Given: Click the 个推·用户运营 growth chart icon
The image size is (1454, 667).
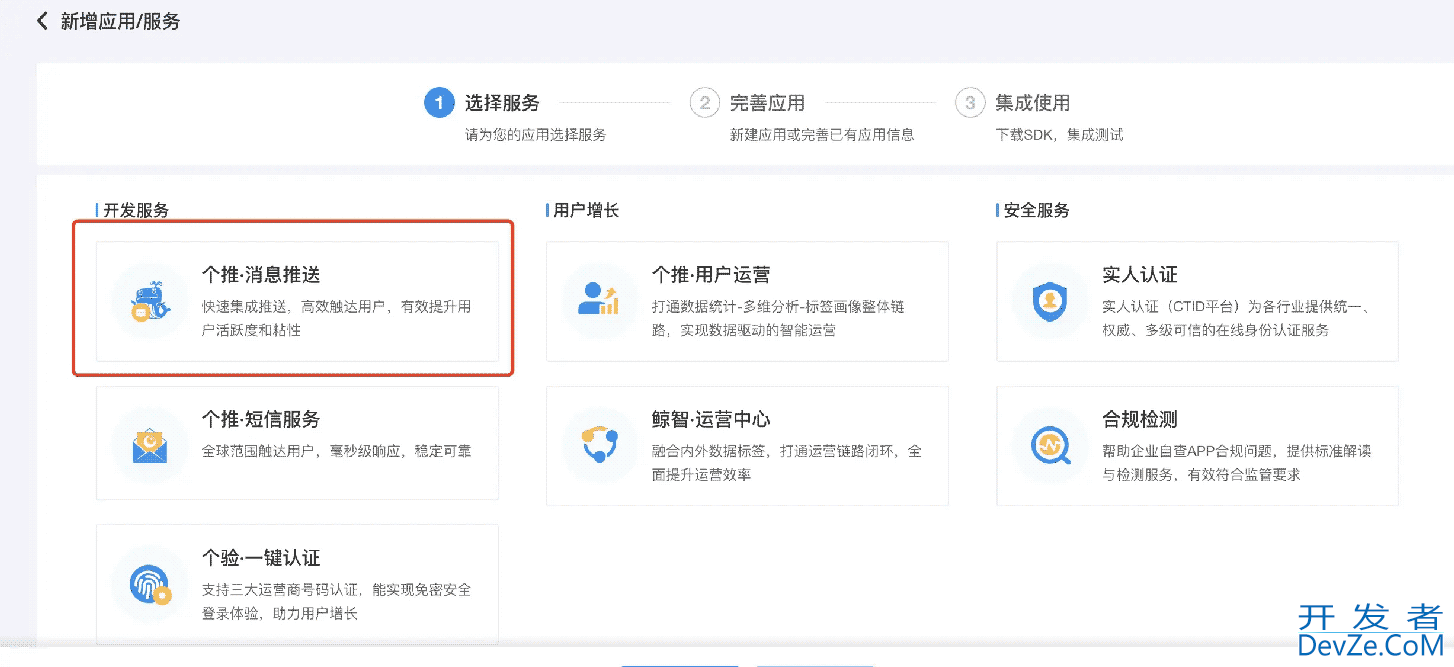Looking at the screenshot, I should point(600,301).
